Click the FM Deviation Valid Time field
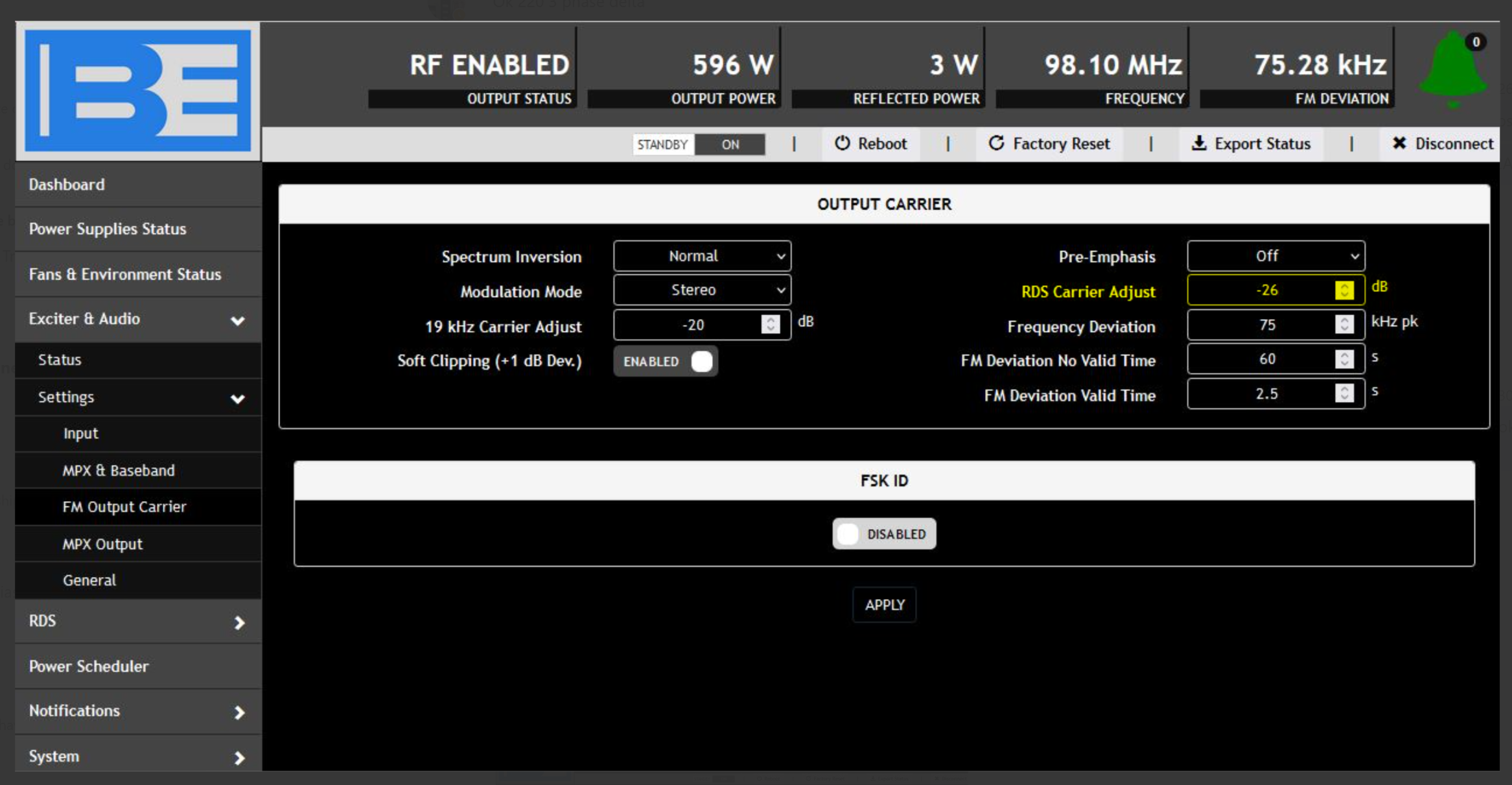Image resolution: width=1512 pixels, height=785 pixels. pos(1266,394)
